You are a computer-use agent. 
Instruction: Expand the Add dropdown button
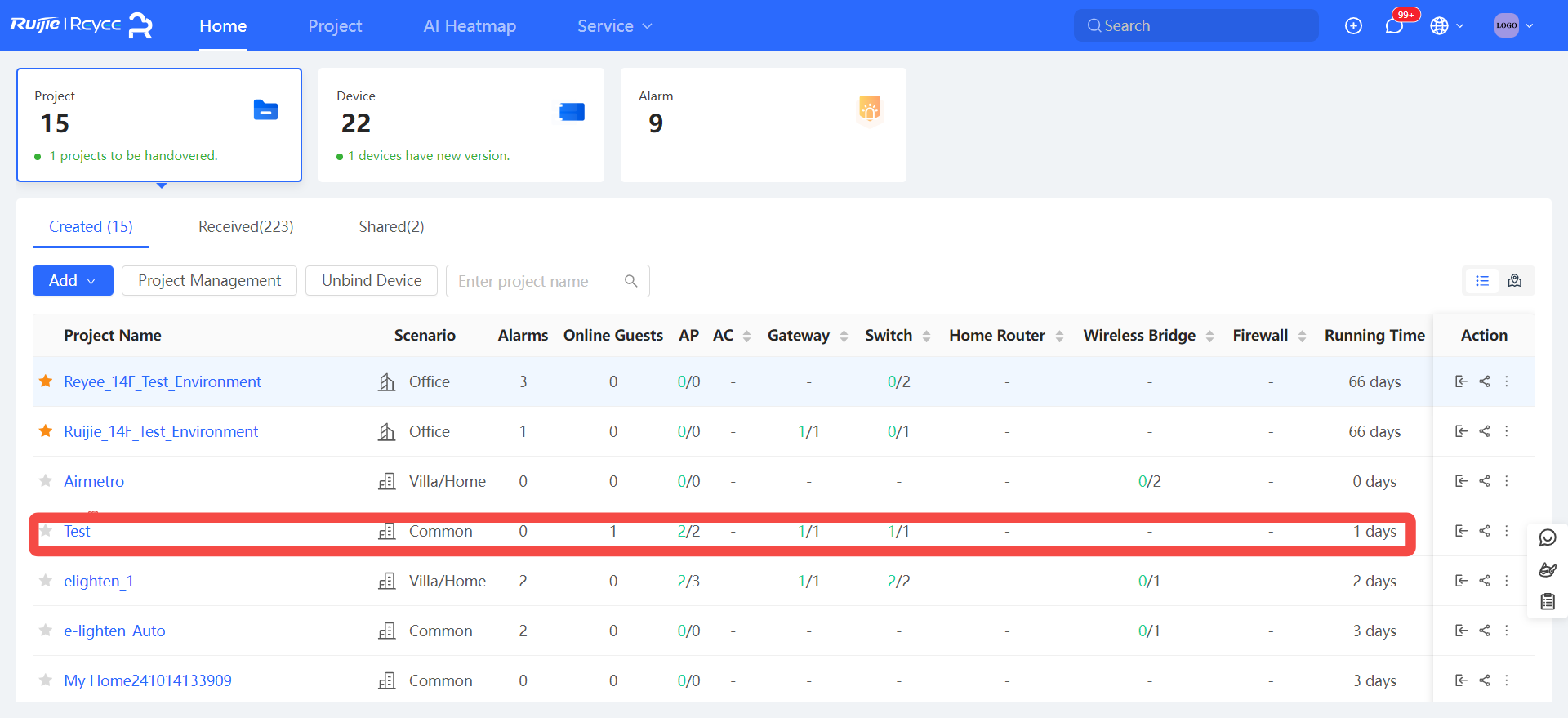click(x=73, y=281)
